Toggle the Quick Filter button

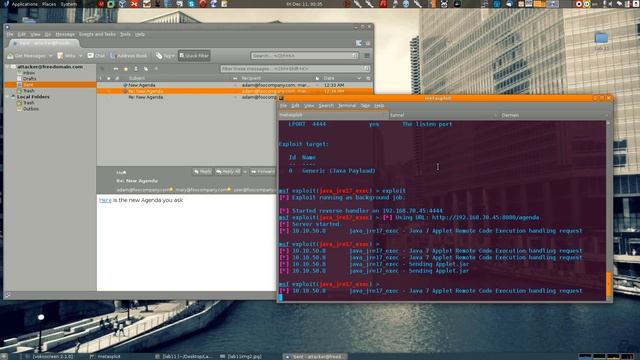point(194,56)
